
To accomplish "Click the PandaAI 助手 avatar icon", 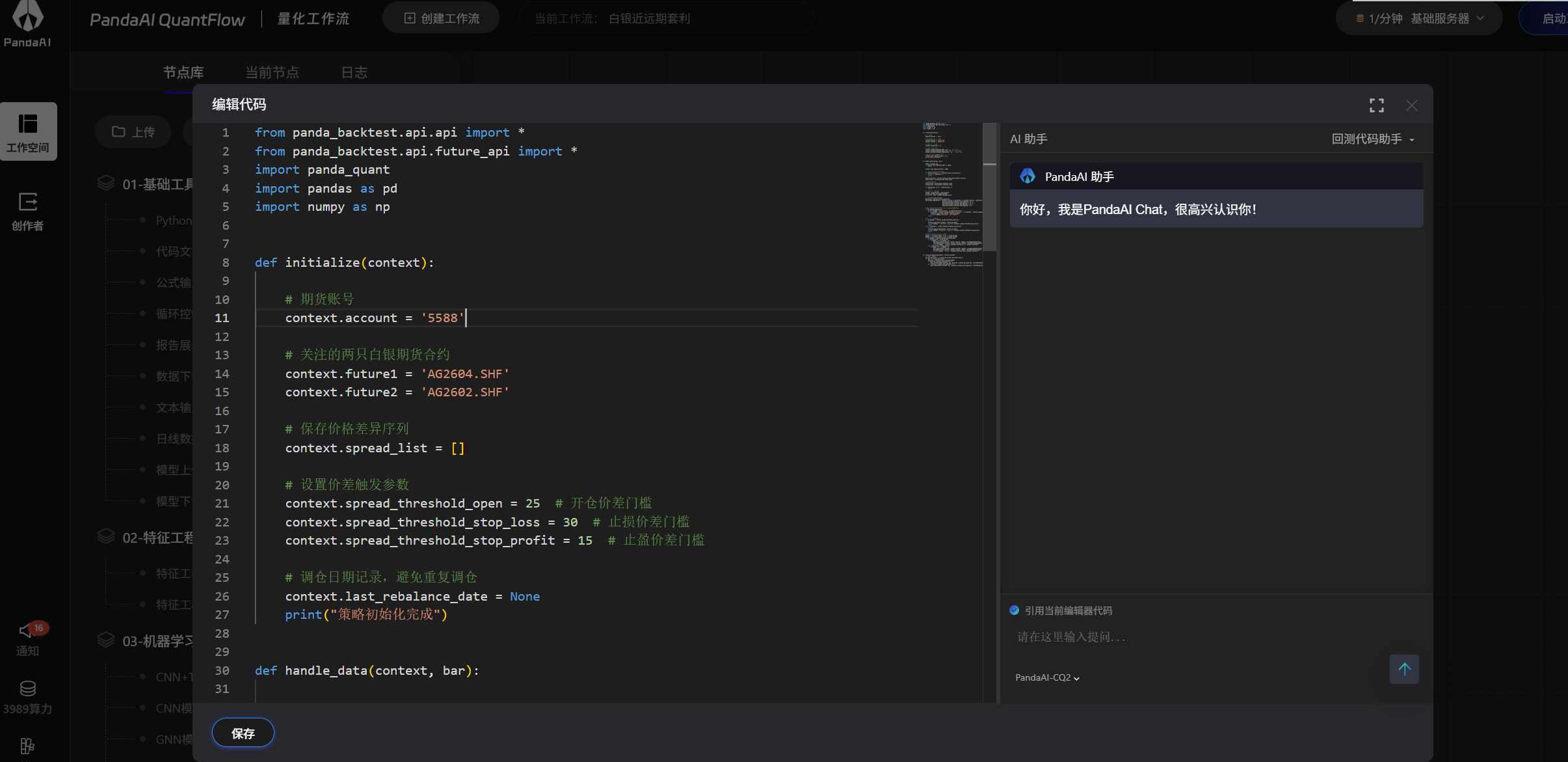I will (1028, 176).
